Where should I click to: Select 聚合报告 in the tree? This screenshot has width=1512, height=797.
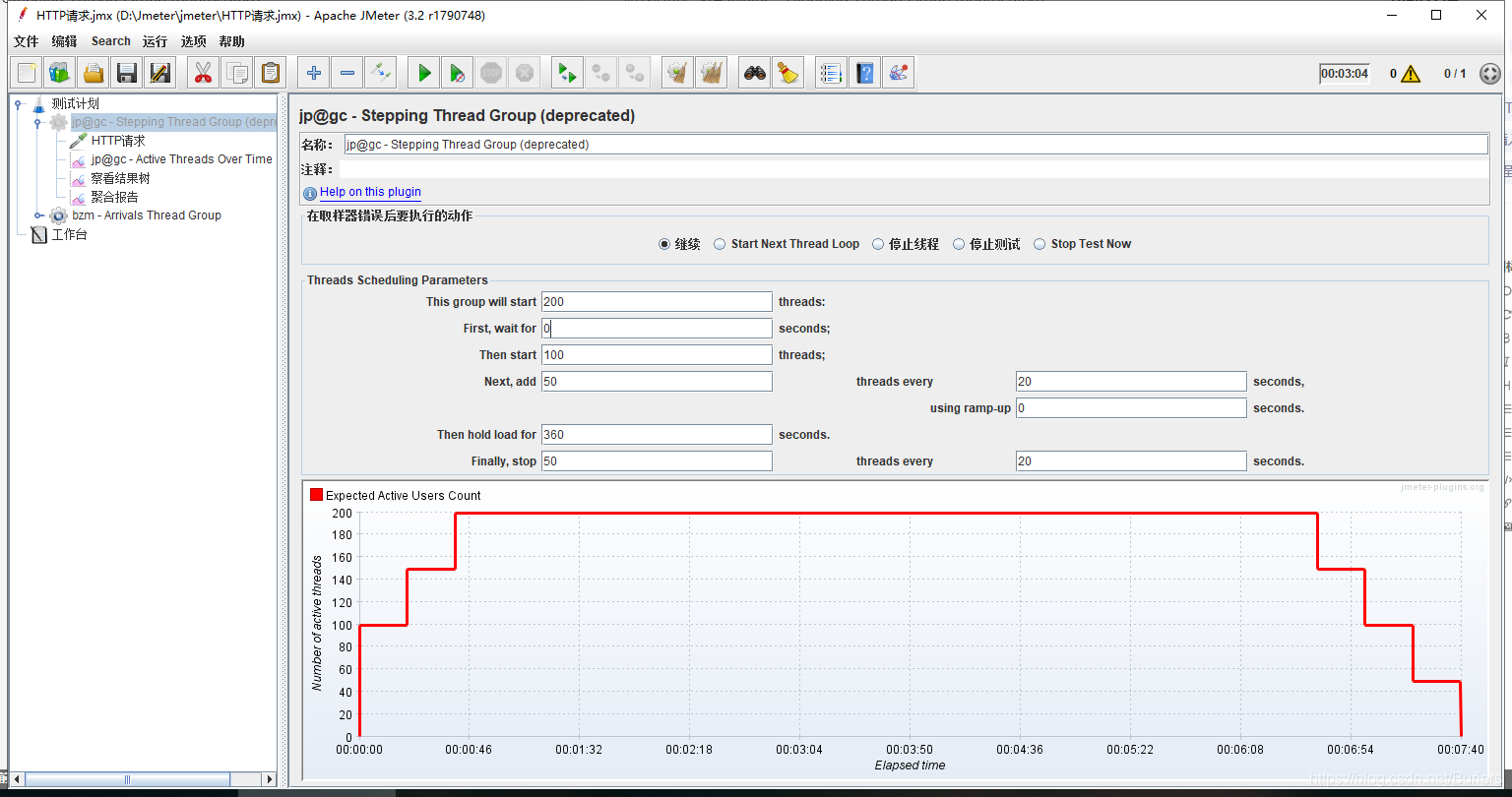tap(114, 197)
